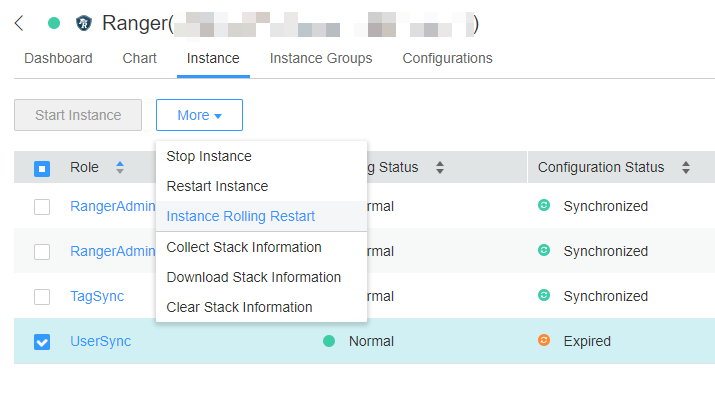
Task: Select Instance Rolling Restart menu item
Action: (x=261, y=216)
